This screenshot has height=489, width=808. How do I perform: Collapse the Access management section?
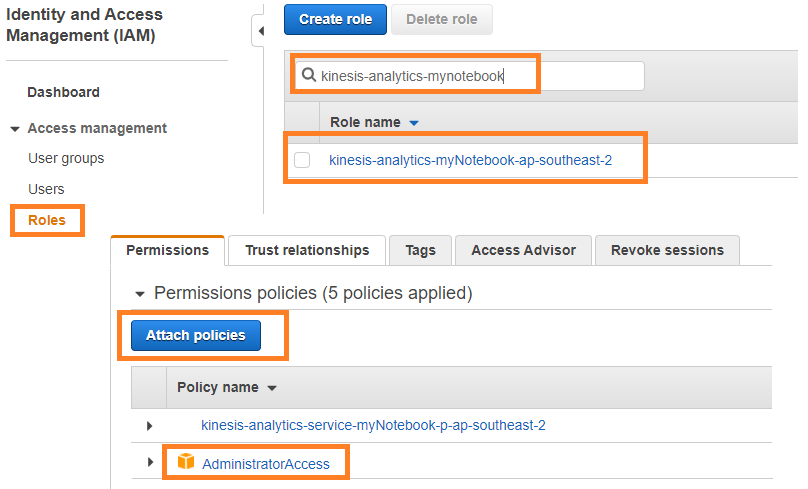click(15, 129)
